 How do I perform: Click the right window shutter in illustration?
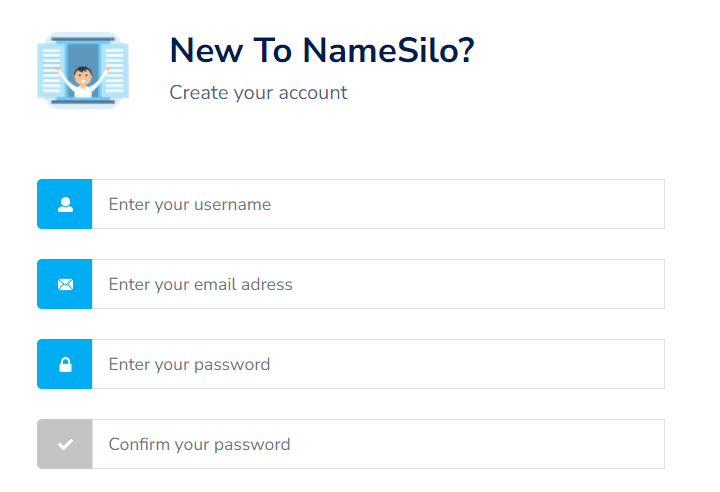click(114, 69)
